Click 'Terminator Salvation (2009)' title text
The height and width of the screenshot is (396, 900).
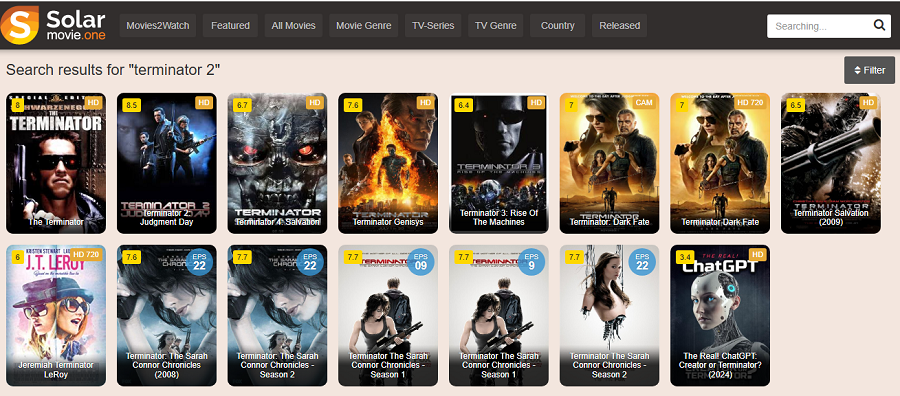(x=831, y=218)
